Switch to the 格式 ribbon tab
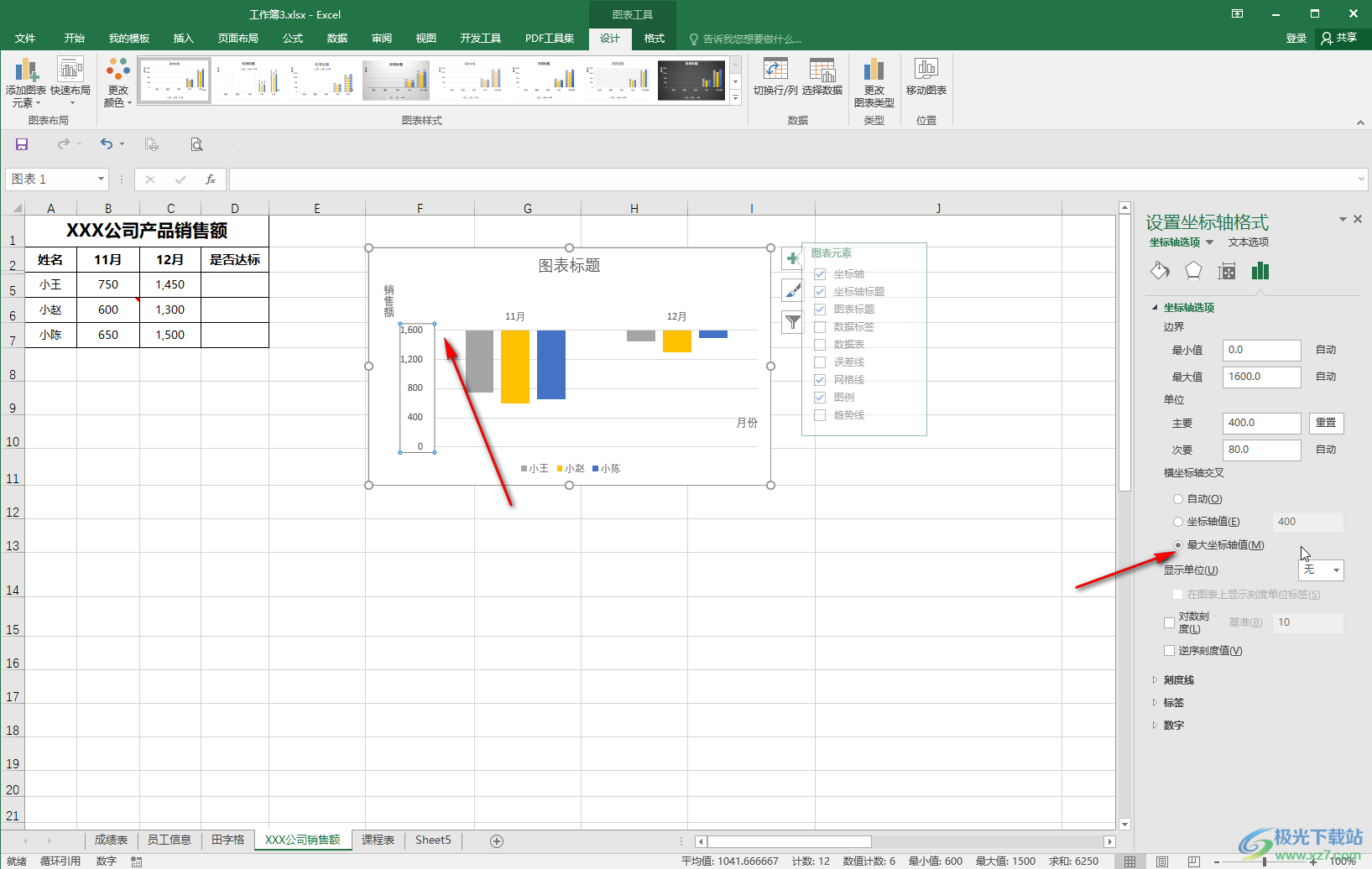Image resolution: width=1372 pixels, height=869 pixels. coord(655,39)
